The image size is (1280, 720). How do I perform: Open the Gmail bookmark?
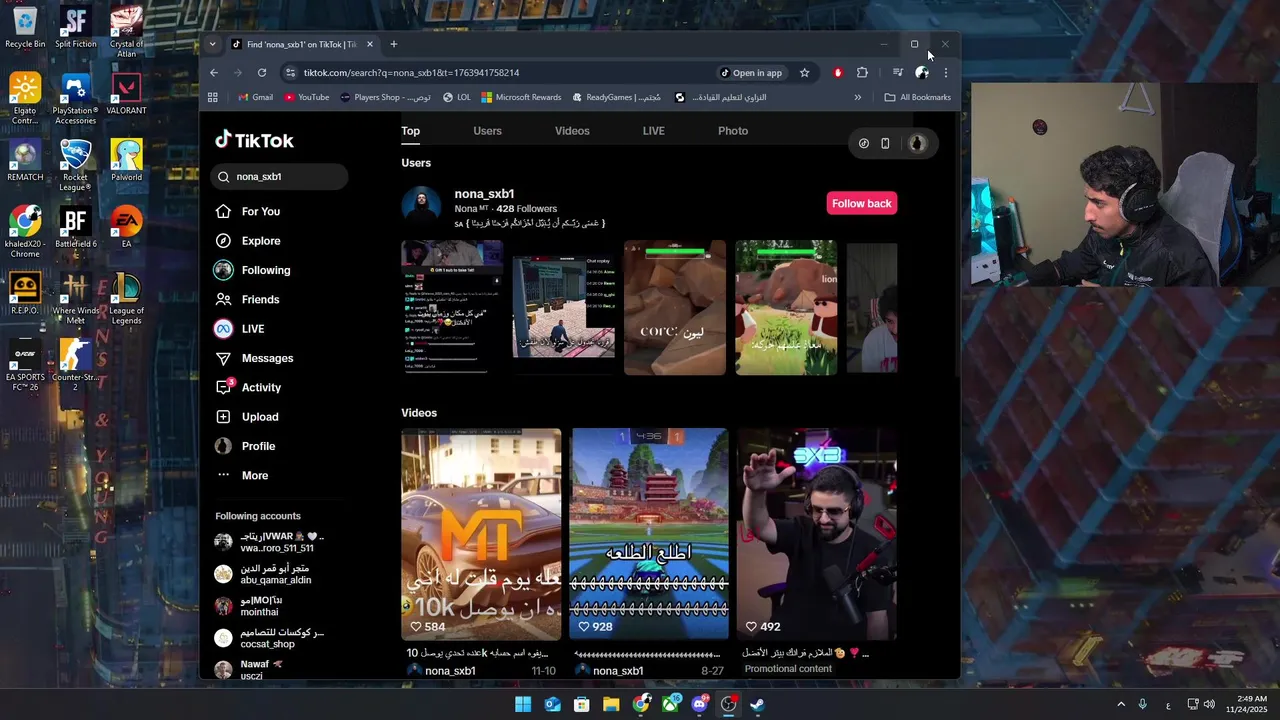click(255, 98)
